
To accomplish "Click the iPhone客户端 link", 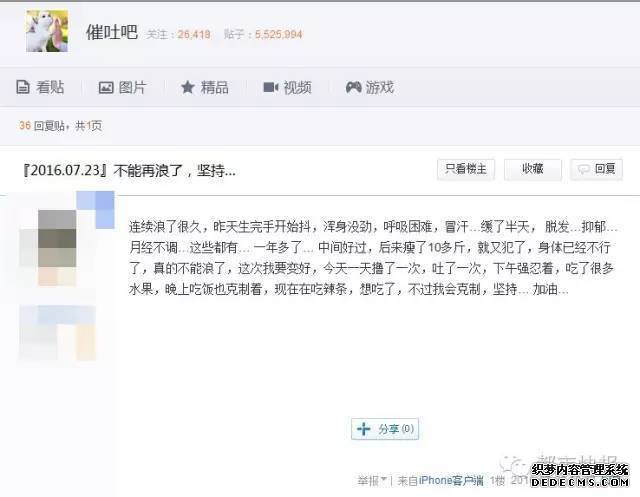I will coord(451,481).
